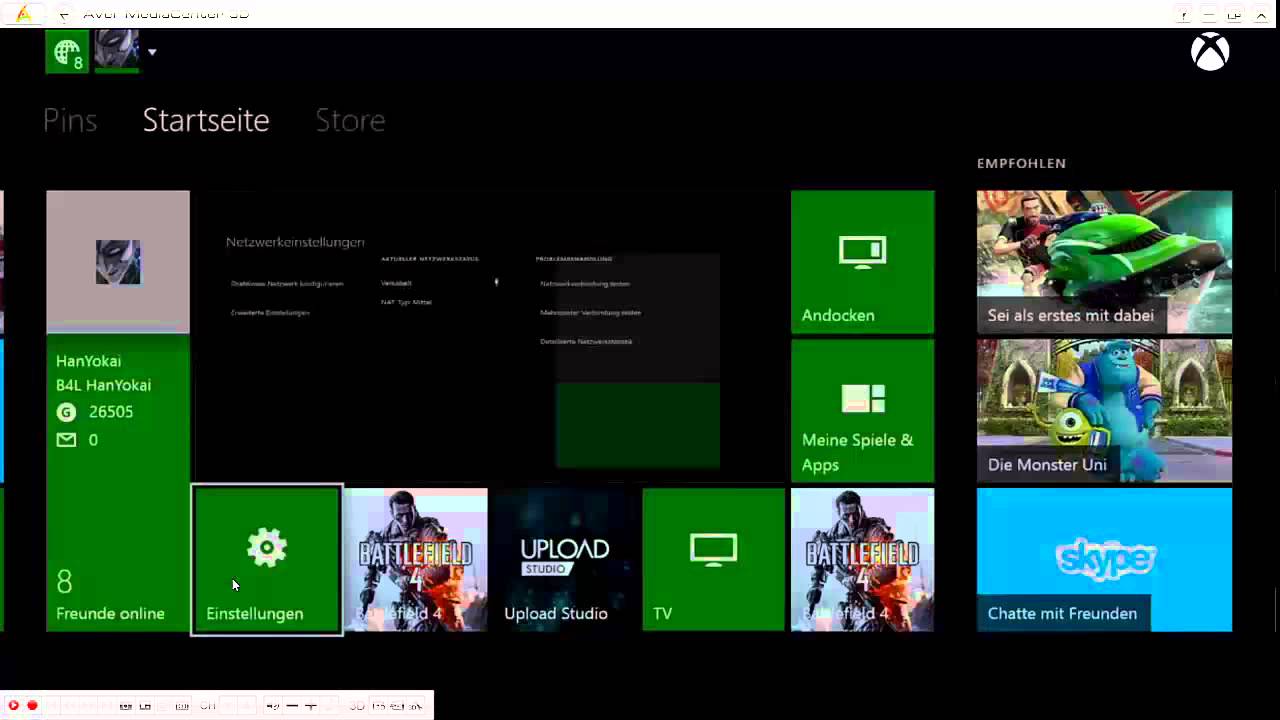The width and height of the screenshot is (1280, 720).
Task: Open the Einstellungen settings tile
Action: [266, 560]
